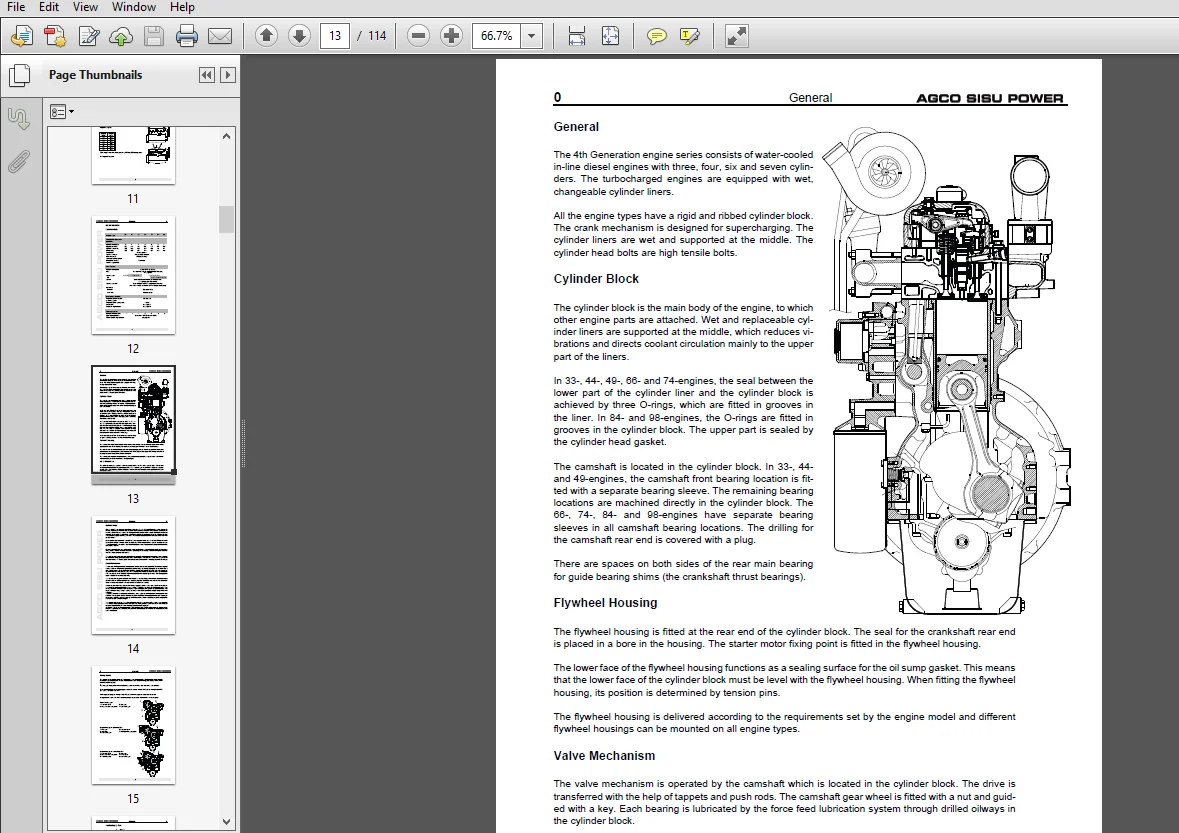
Task: Open the View menu
Action: (x=85, y=7)
